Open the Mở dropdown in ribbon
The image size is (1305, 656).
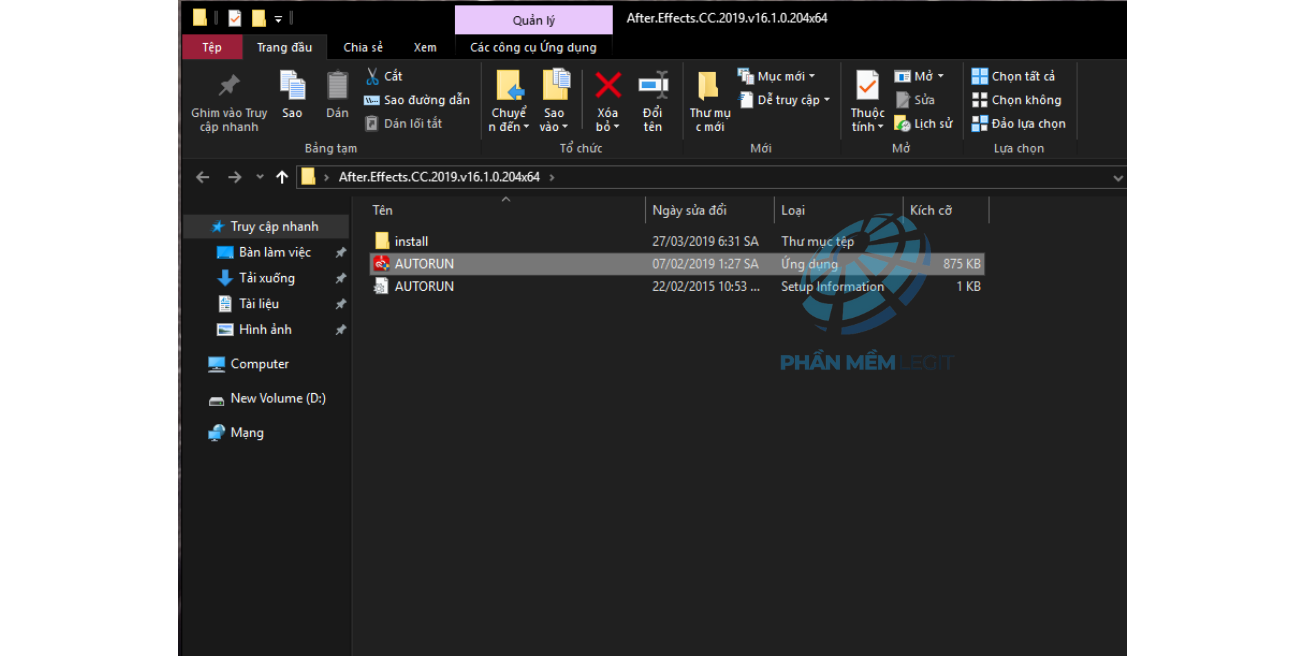[919, 76]
